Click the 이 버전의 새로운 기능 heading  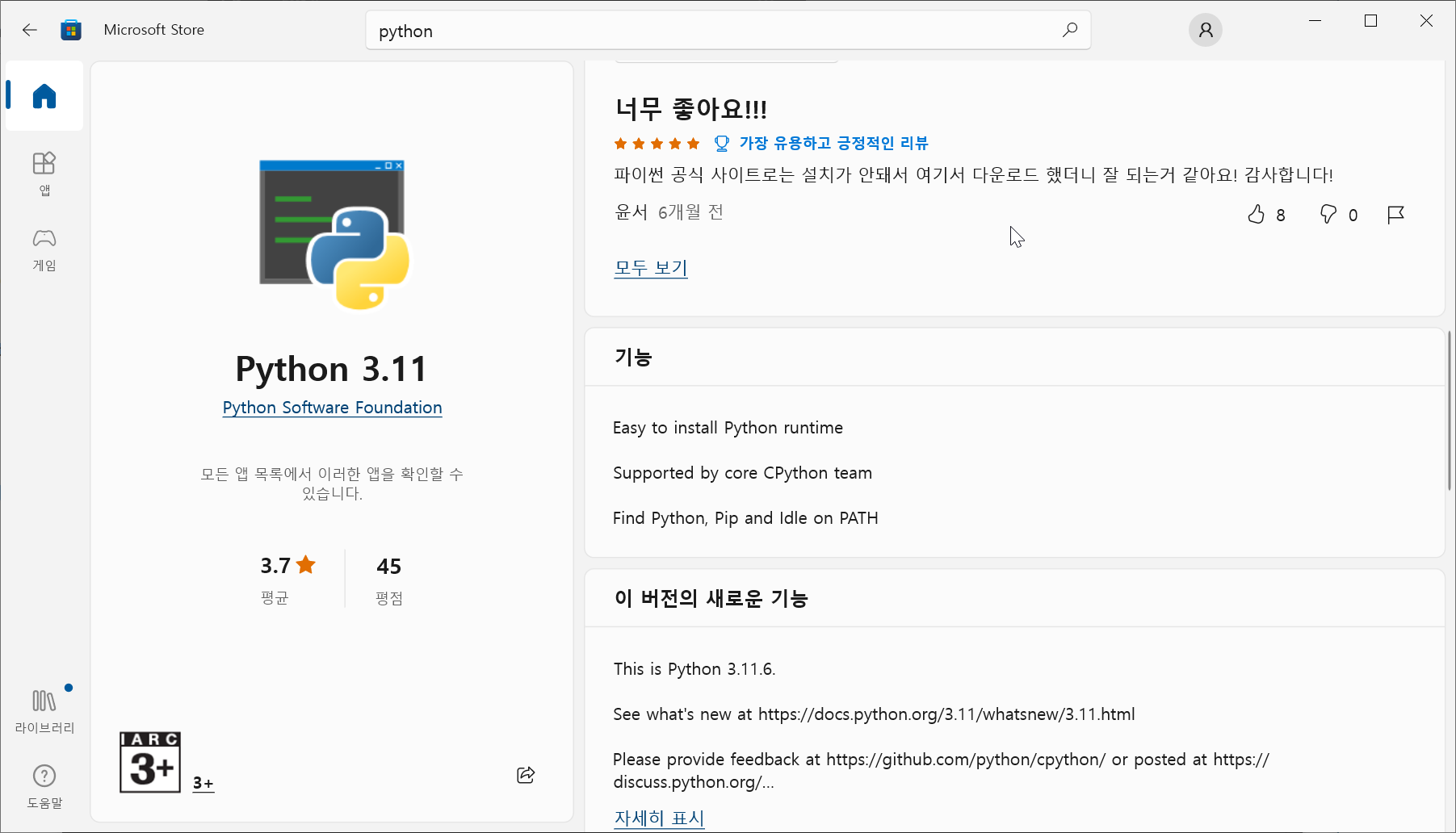pyautogui.click(x=711, y=598)
